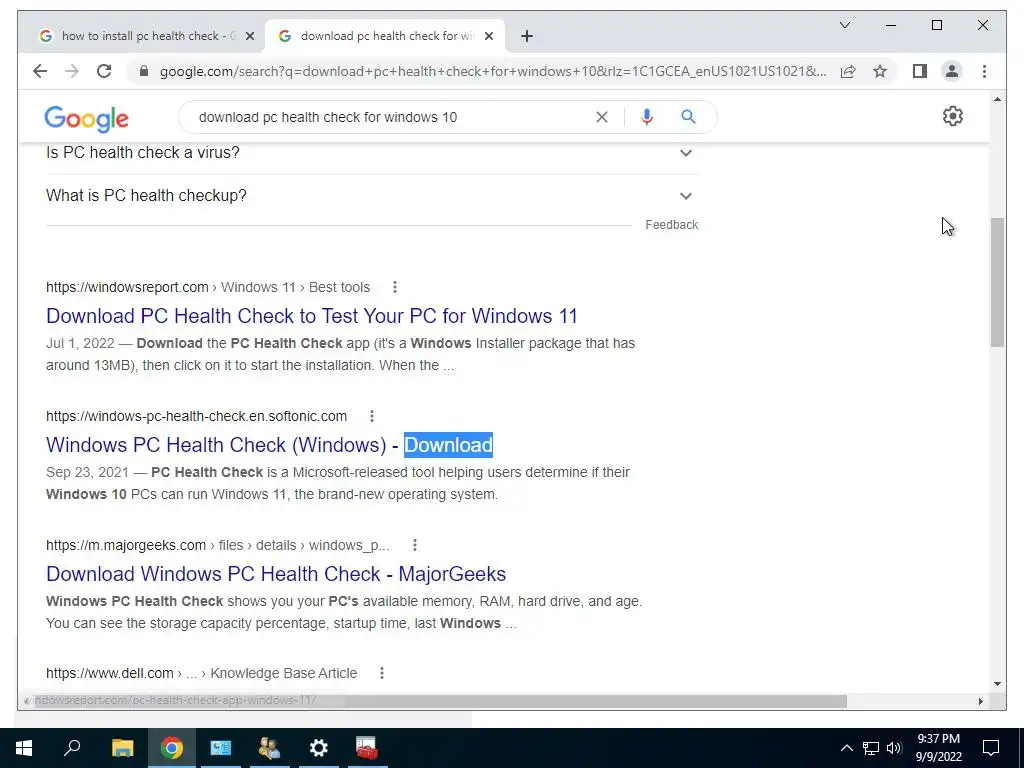Open the volume control in system tray

(894, 748)
